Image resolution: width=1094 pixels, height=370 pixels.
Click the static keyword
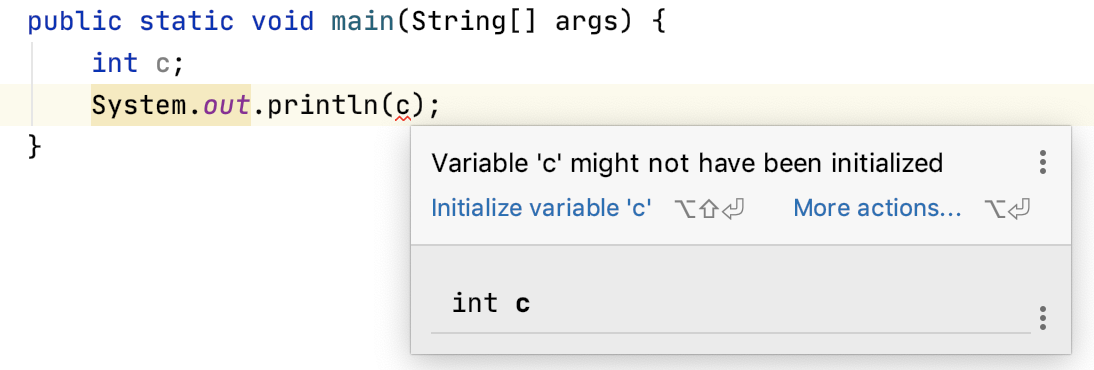[x=186, y=22]
